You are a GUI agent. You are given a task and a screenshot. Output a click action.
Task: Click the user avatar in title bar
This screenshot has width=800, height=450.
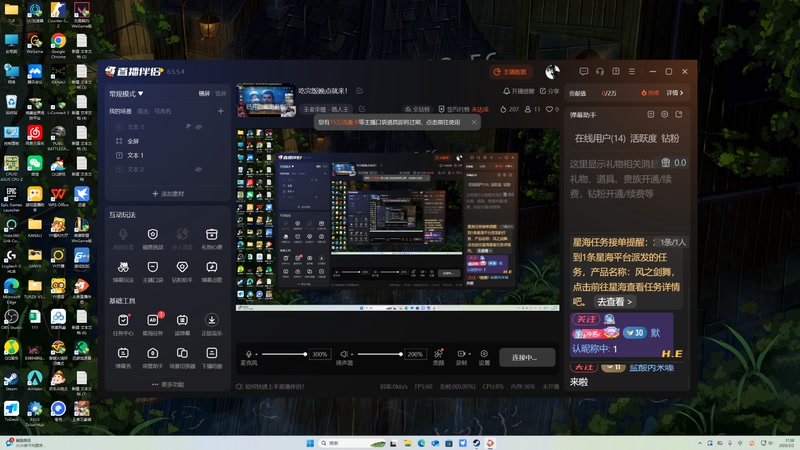pos(552,71)
